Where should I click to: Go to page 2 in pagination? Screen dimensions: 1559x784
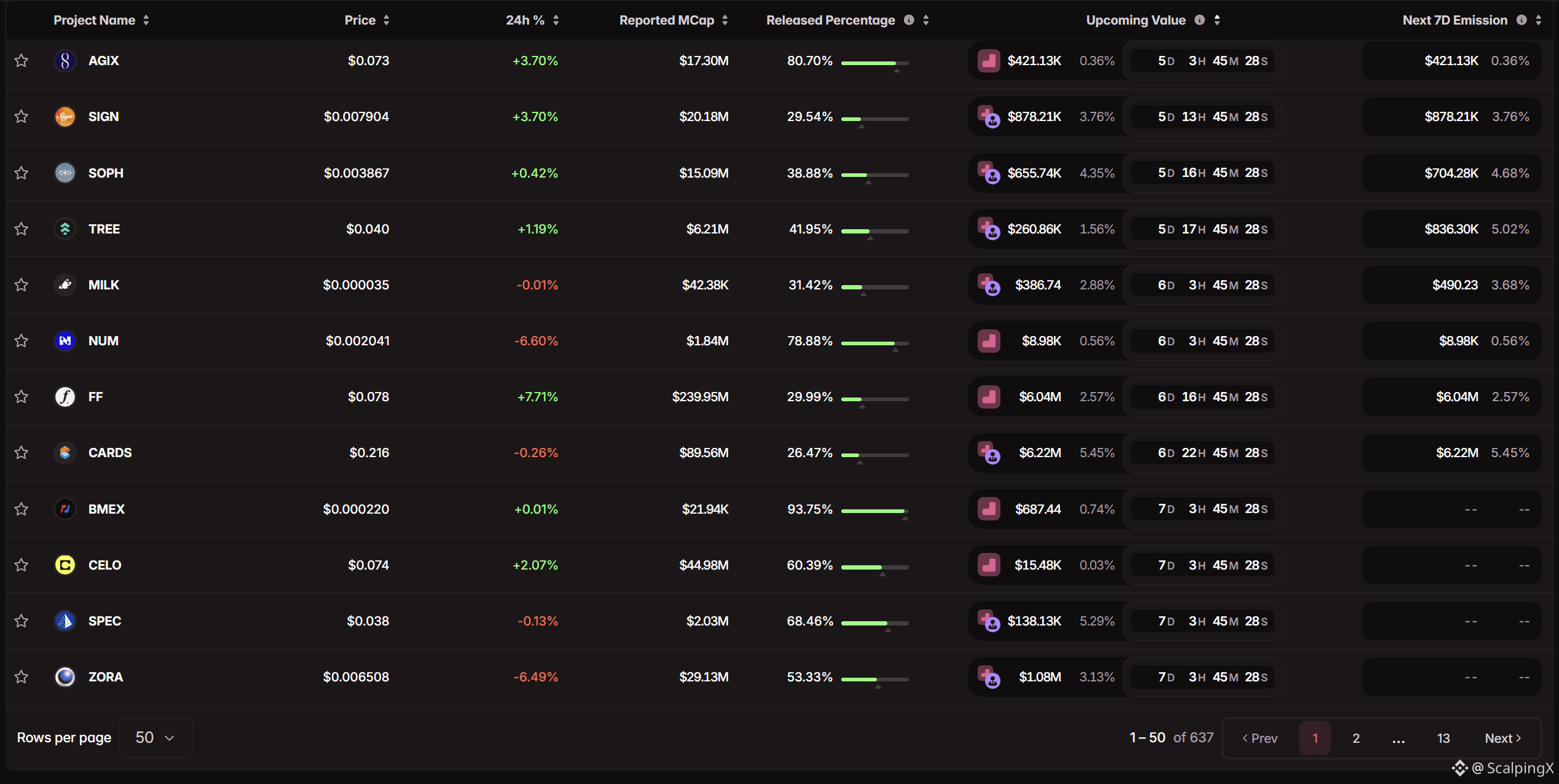(x=1356, y=739)
